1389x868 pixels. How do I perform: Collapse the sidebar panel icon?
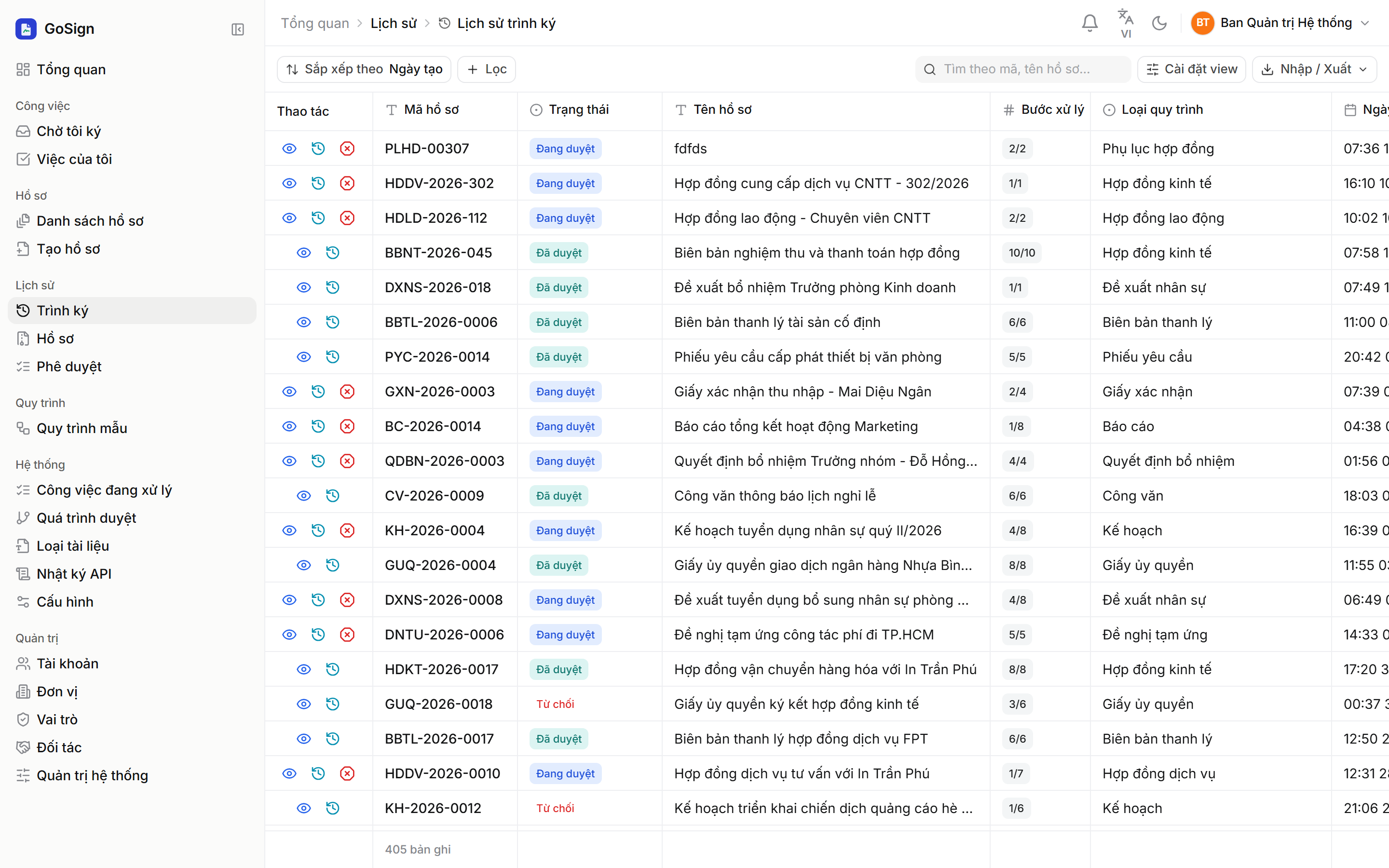[238, 29]
